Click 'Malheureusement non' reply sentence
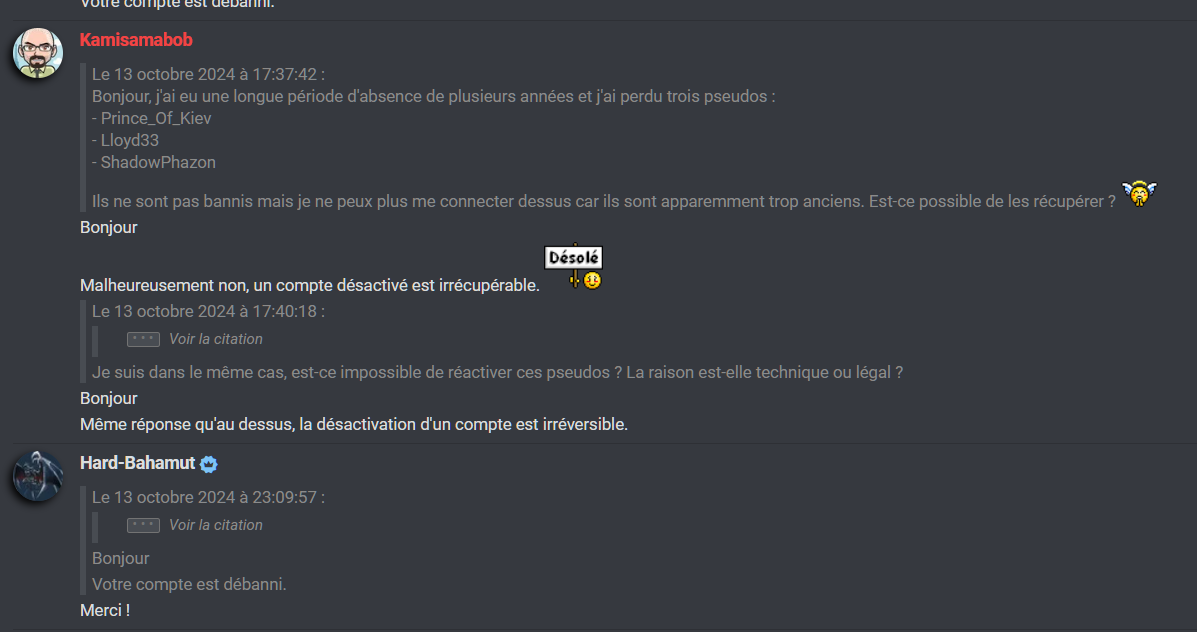 click(309, 285)
